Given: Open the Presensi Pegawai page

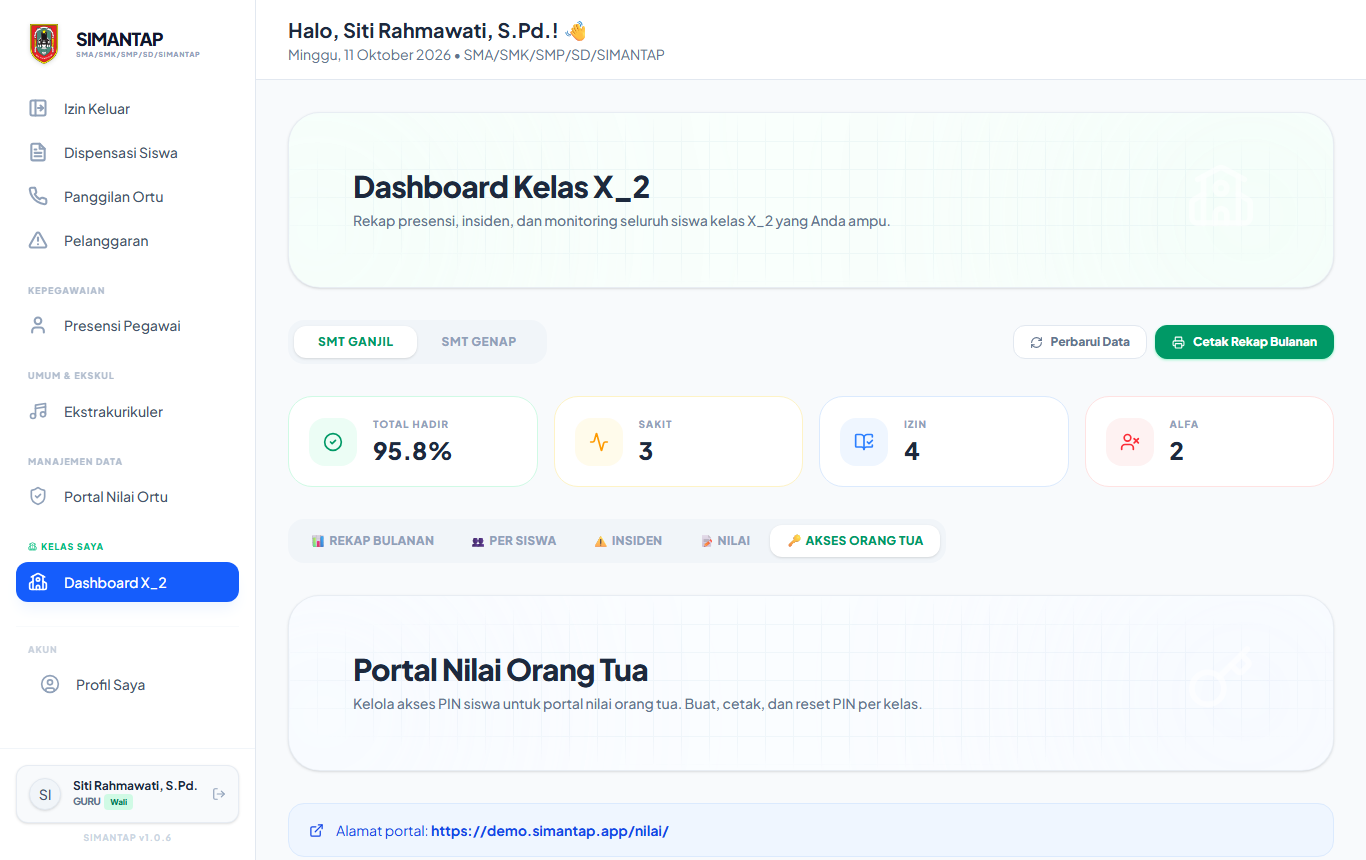Looking at the screenshot, I should click(x=127, y=326).
